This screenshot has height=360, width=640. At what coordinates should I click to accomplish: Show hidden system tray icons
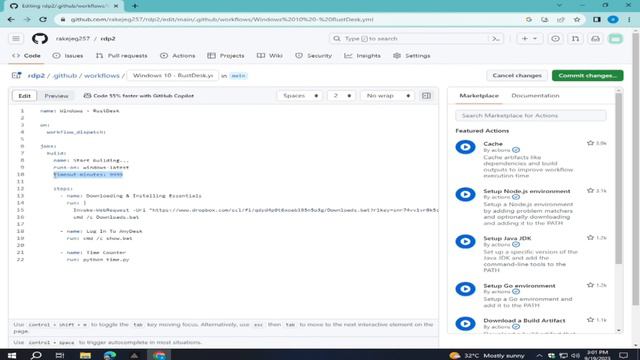(x=539, y=356)
